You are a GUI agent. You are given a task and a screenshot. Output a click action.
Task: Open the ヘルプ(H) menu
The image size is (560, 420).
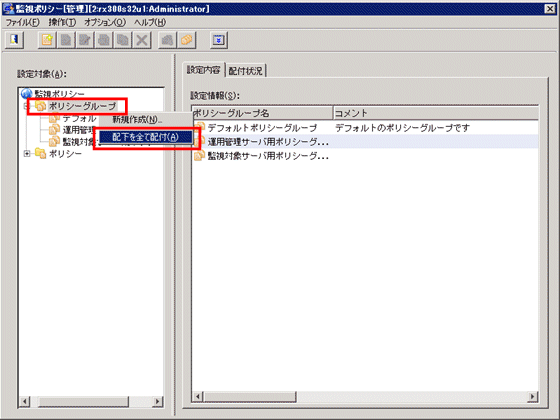tap(150, 22)
